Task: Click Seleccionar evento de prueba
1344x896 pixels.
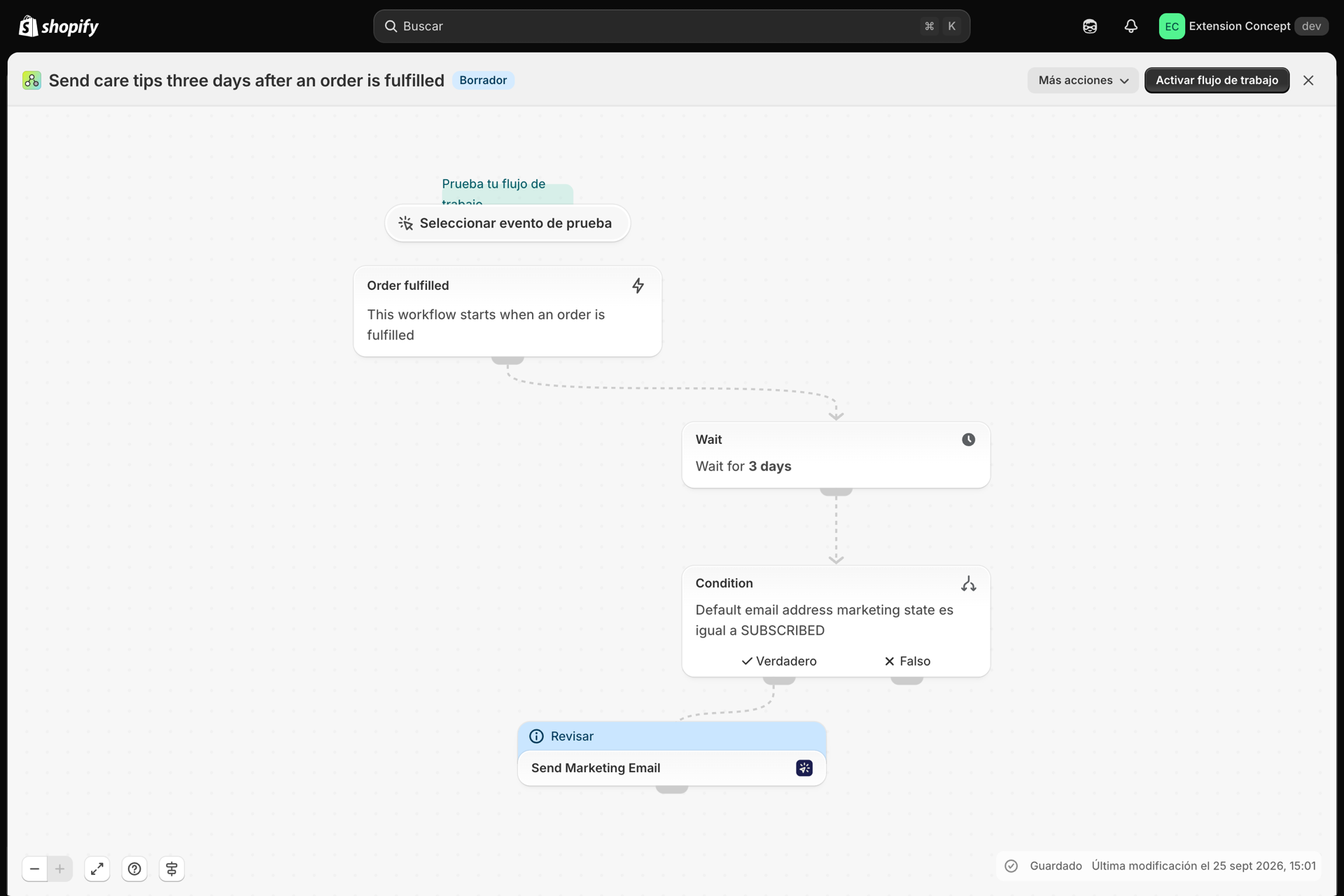Action: click(x=507, y=223)
